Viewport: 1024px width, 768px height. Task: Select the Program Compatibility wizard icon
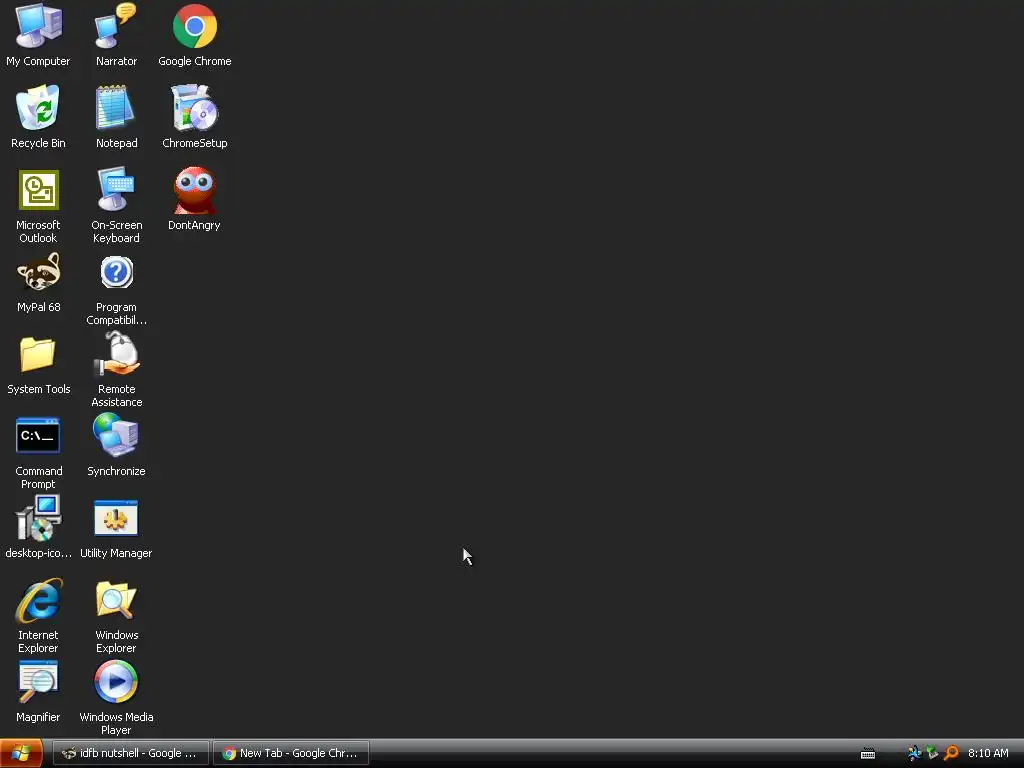[116, 272]
